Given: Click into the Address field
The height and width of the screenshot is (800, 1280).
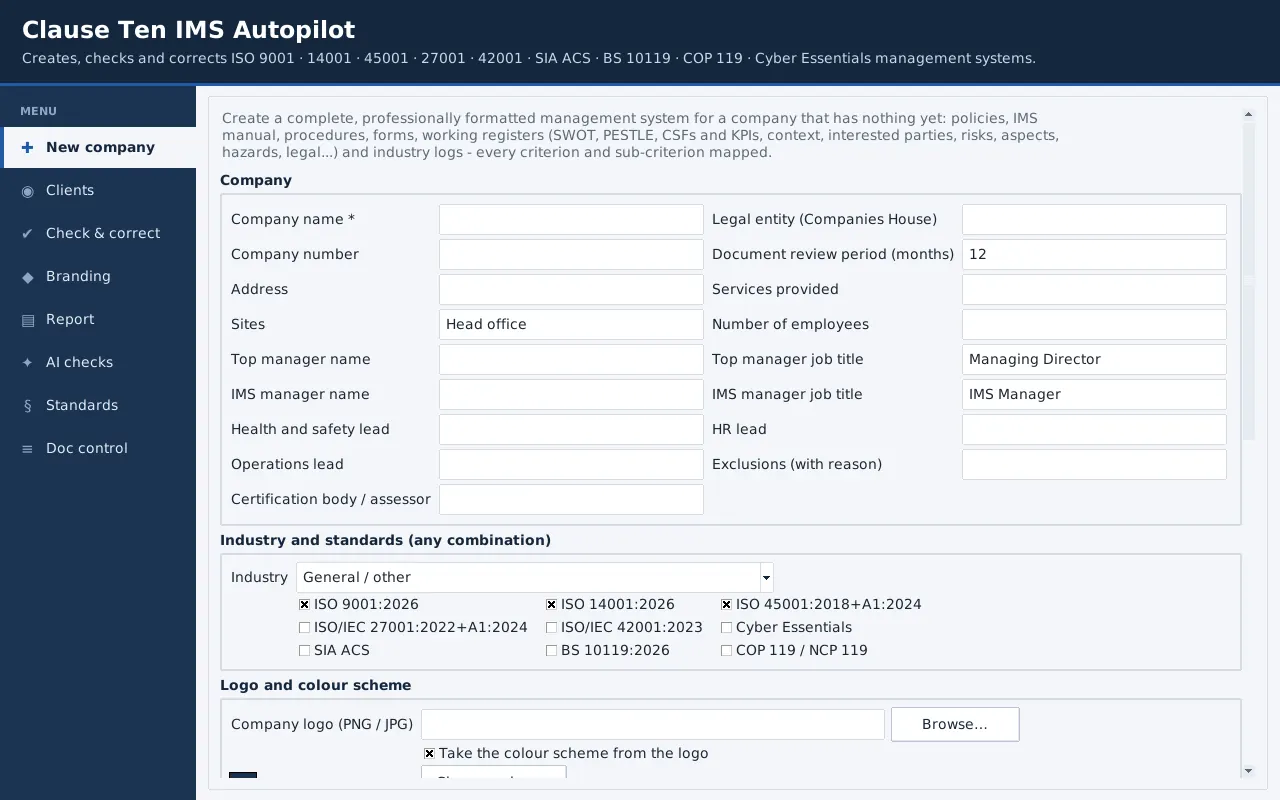Looking at the screenshot, I should coord(571,290).
